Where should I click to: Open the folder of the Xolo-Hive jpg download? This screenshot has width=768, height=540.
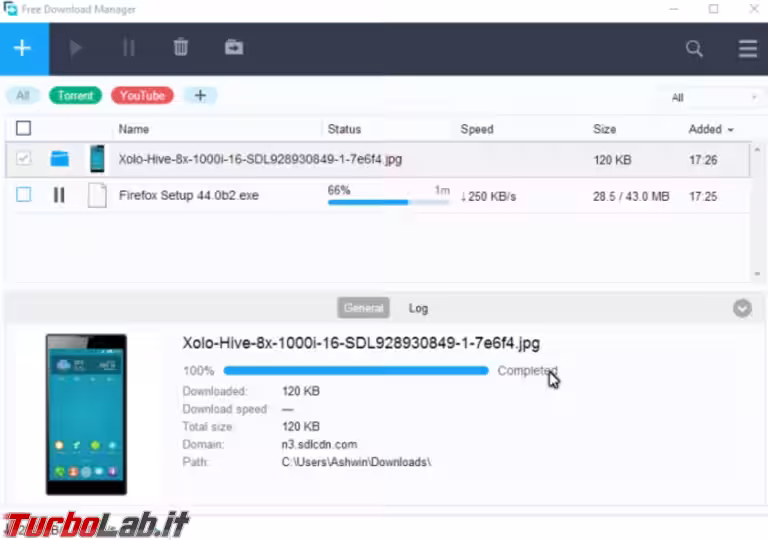[x=60, y=159]
